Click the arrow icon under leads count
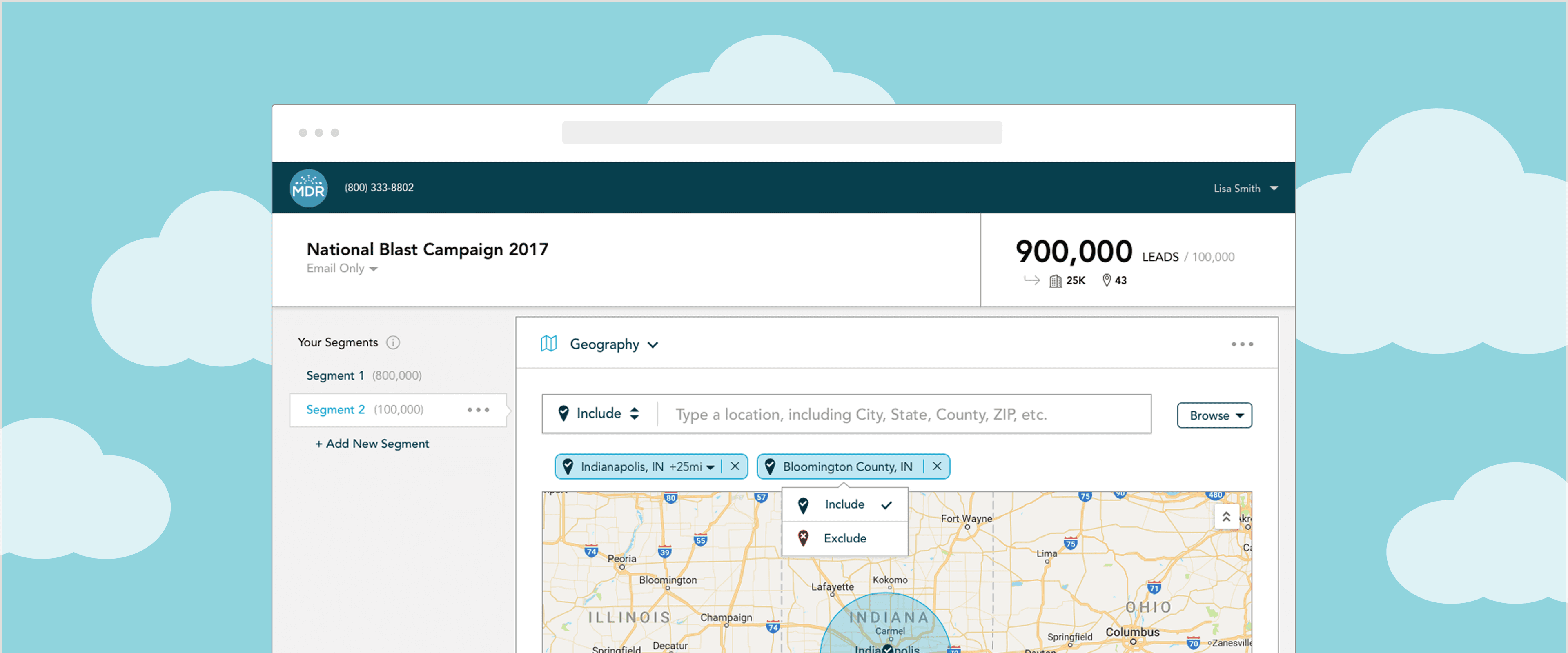1568x653 pixels. 1032,280
